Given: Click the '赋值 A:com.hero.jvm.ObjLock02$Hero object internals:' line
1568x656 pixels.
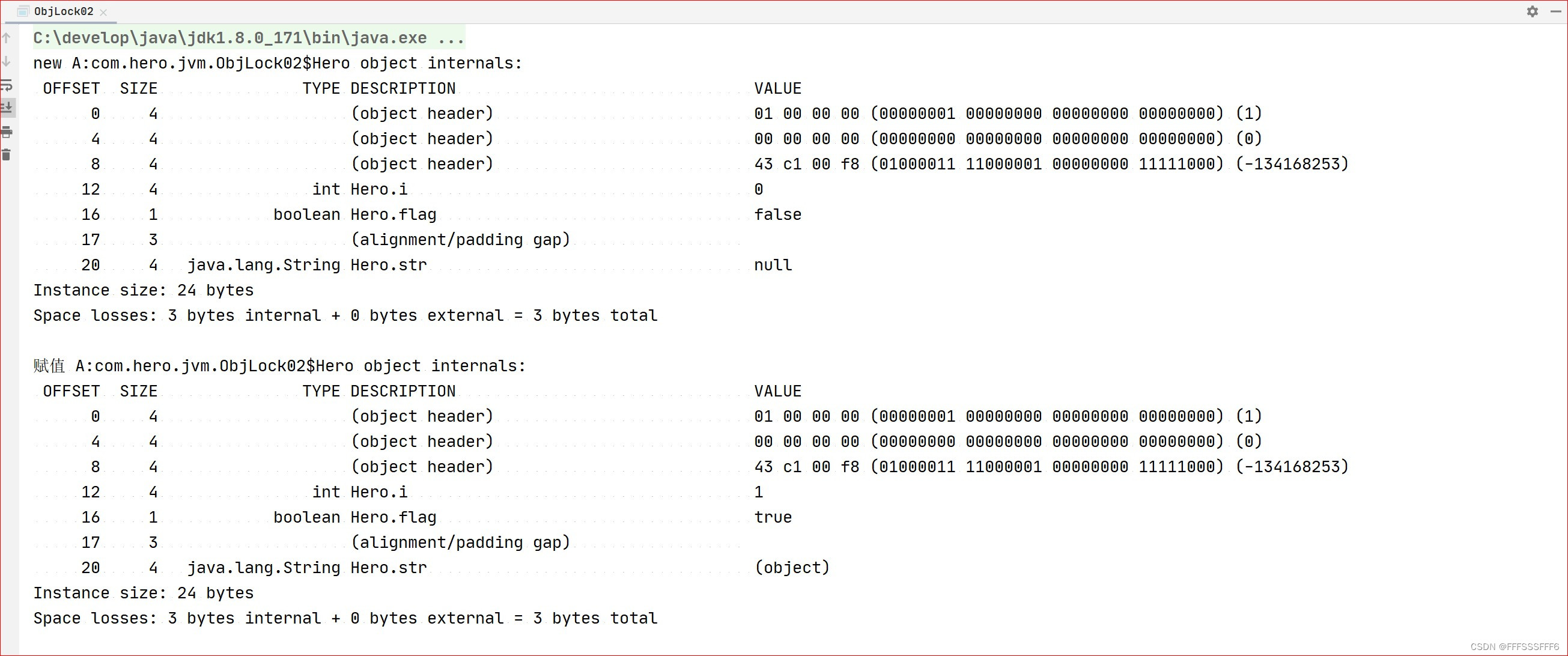Looking at the screenshot, I should pyautogui.click(x=279, y=366).
